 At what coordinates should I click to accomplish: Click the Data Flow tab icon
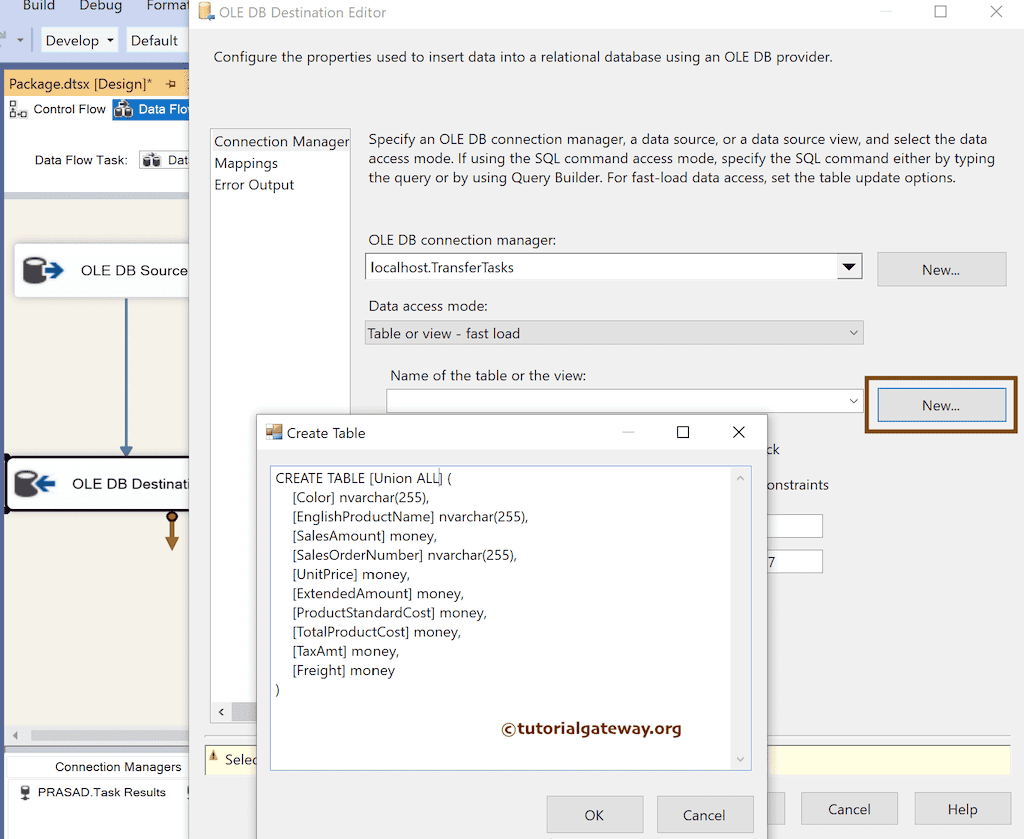(123, 110)
